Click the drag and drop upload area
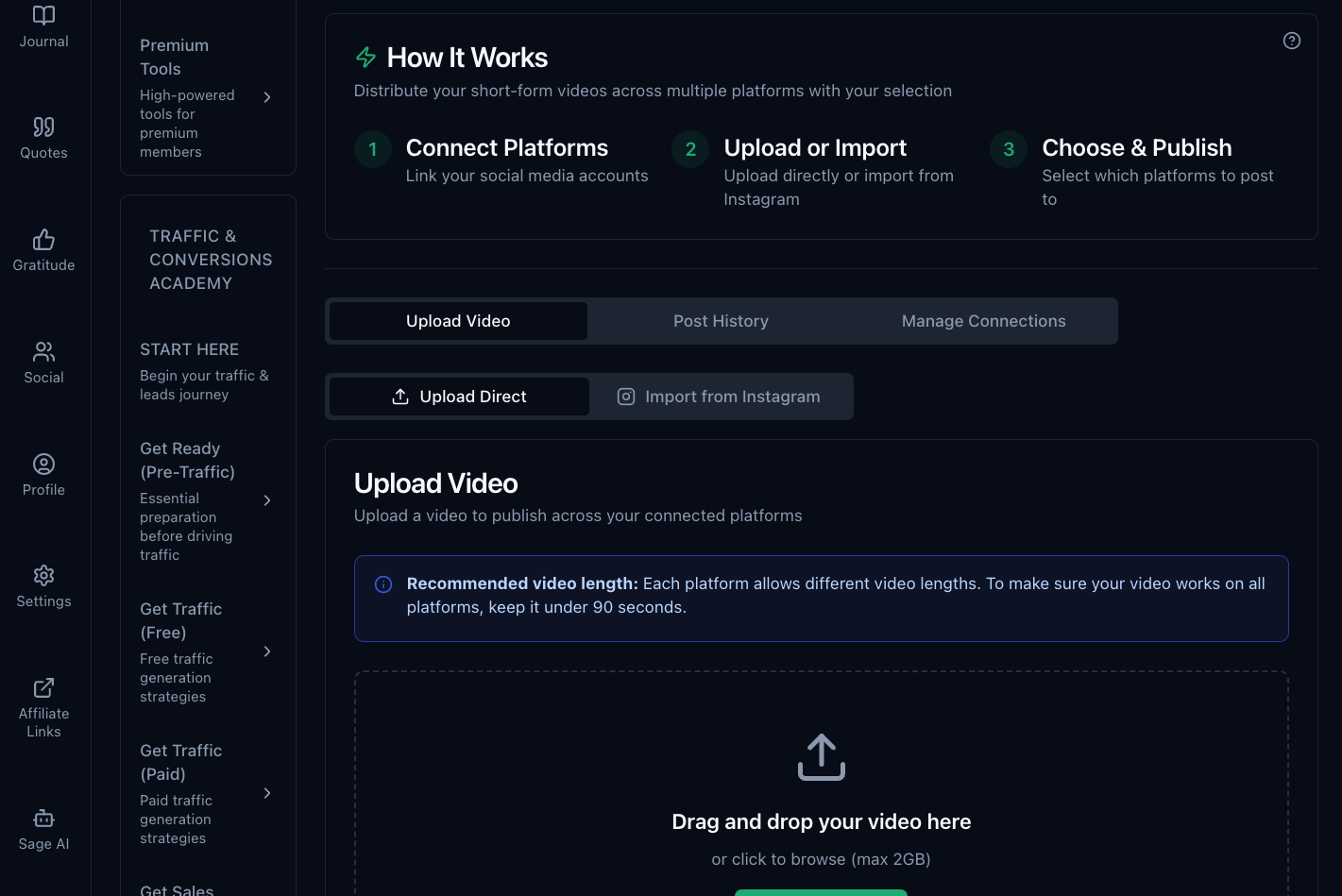This screenshot has width=1342, height=896. click(x=821, y=793)
